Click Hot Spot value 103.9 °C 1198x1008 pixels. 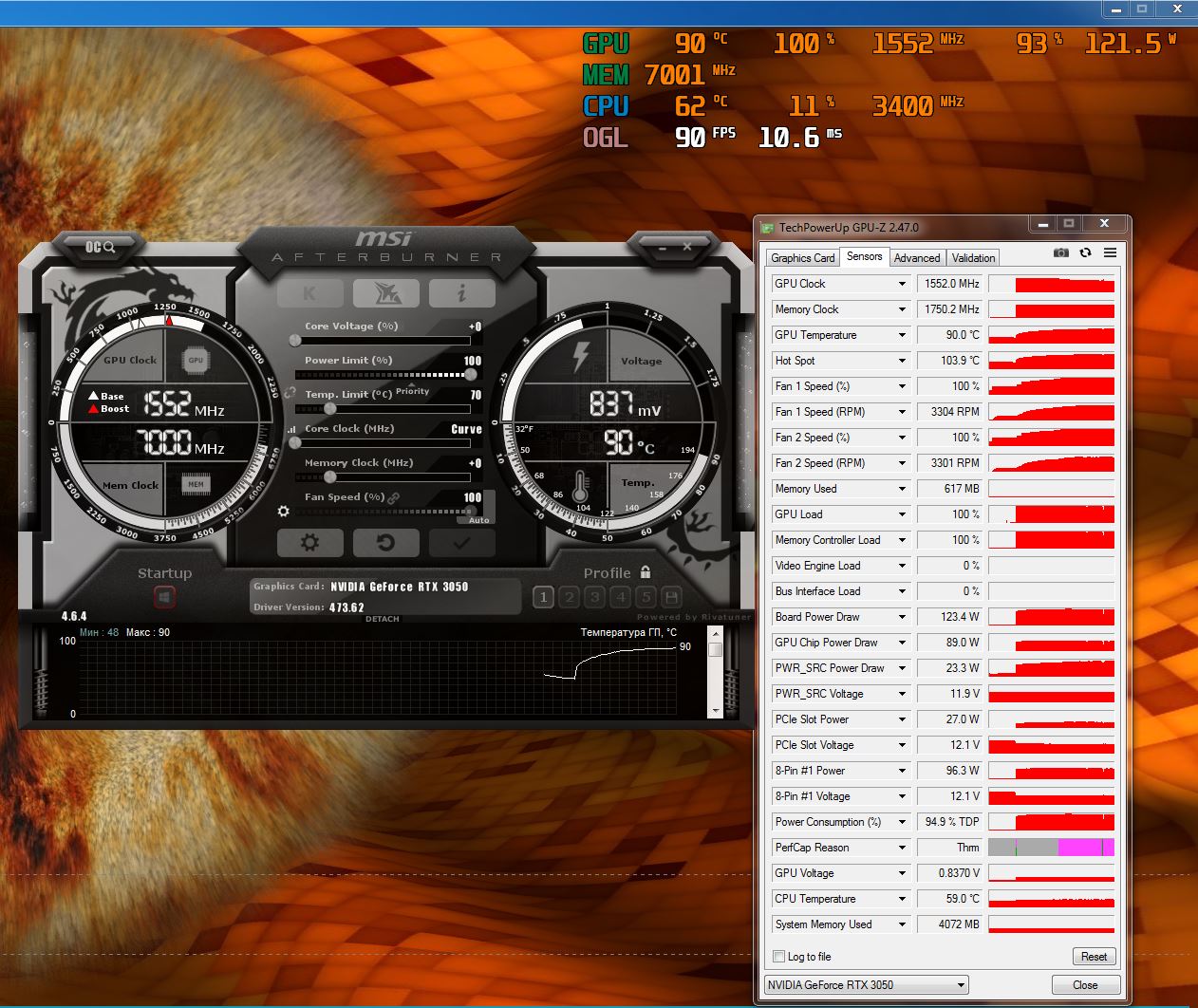pyautogui.click(x=950, y=361)
